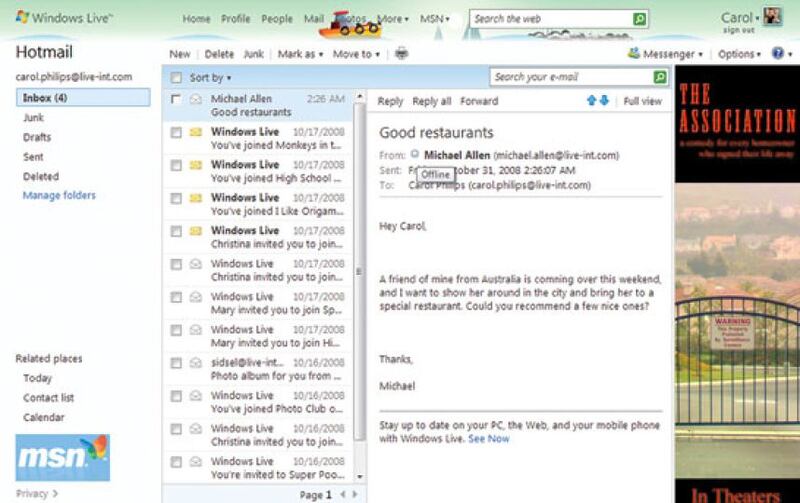Open the help question mark icon
The height and width of the screenshot is (503, 800).
tap(778, 53)
